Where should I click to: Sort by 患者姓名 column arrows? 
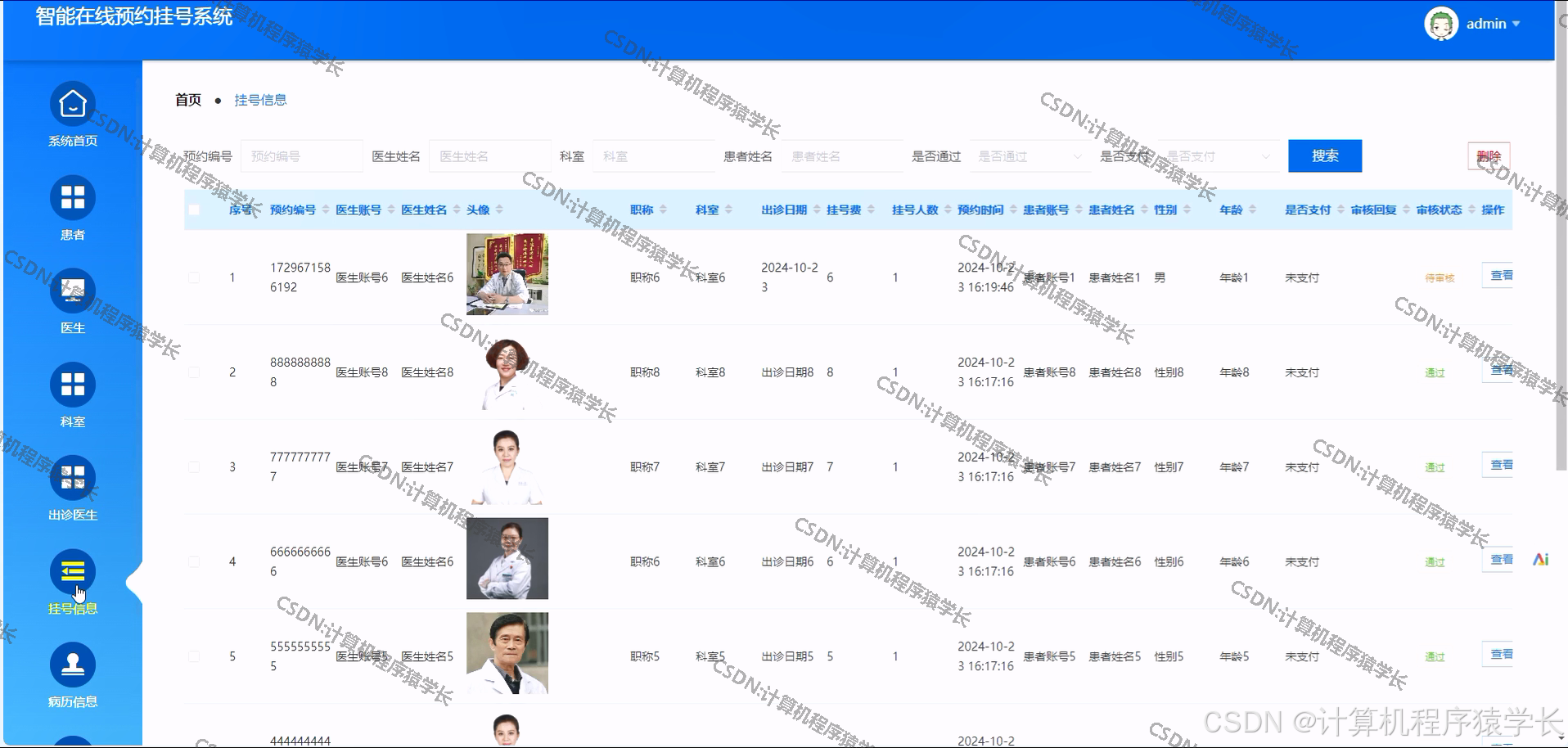click(1144, 210)
